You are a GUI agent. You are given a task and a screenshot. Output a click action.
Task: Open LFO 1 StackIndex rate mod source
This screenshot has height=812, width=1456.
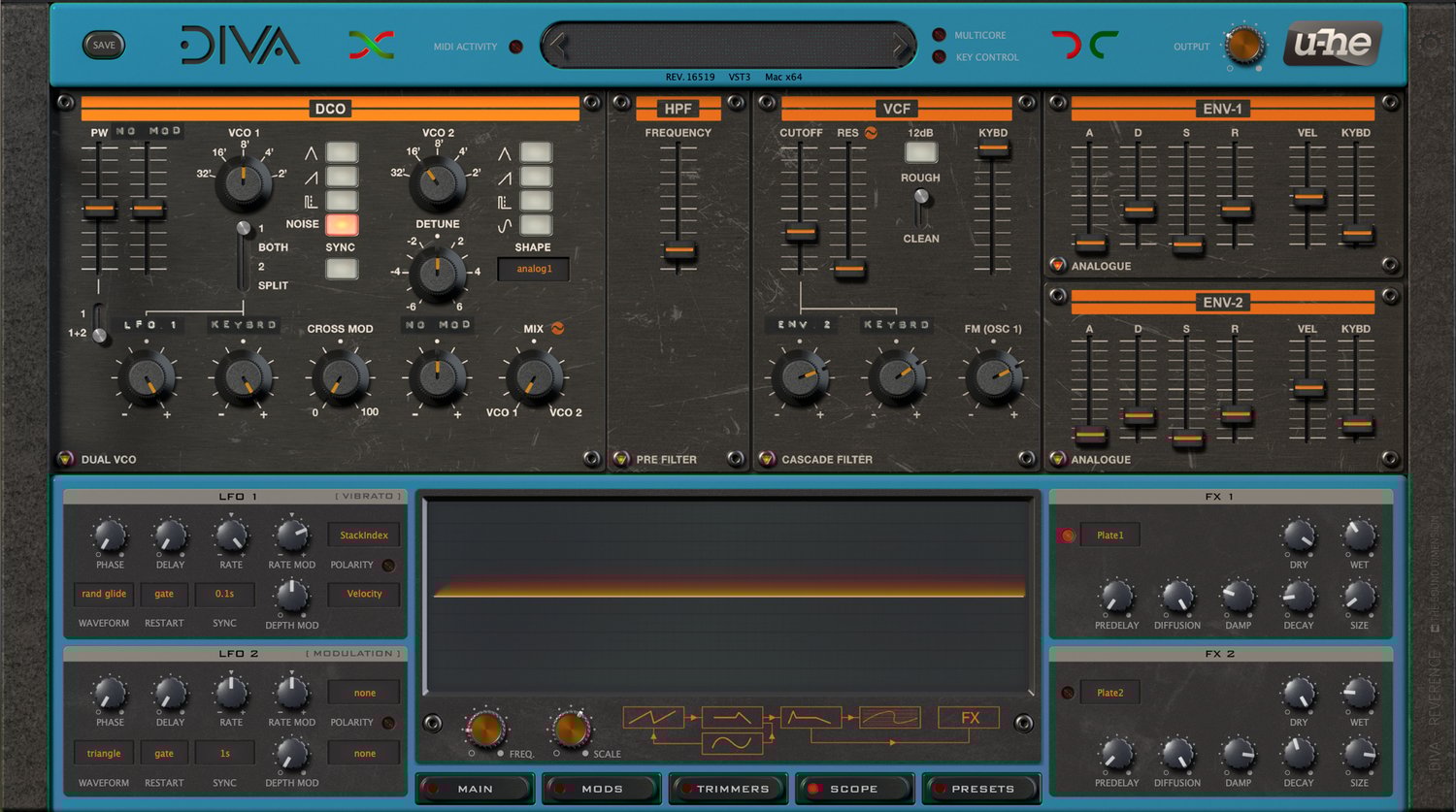tap(364, 535)
